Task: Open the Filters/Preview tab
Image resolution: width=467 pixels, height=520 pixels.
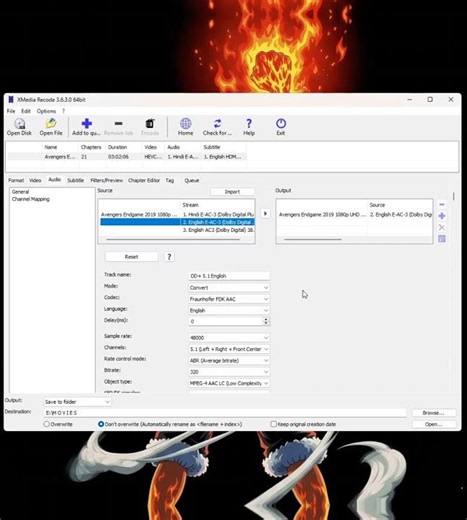Action: pyautogui.click(x=107, y=180)
